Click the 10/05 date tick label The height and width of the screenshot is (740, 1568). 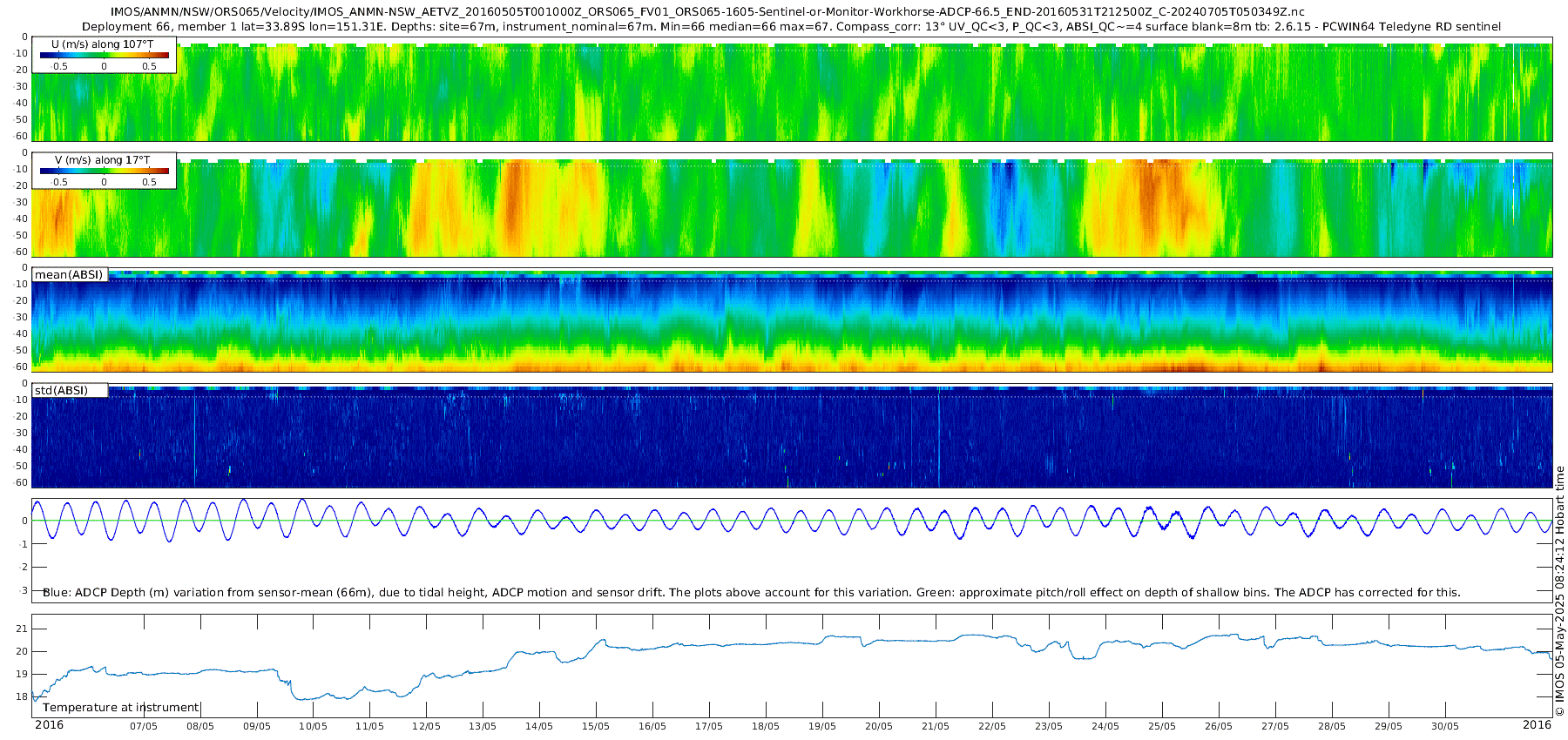click(314, 726)
